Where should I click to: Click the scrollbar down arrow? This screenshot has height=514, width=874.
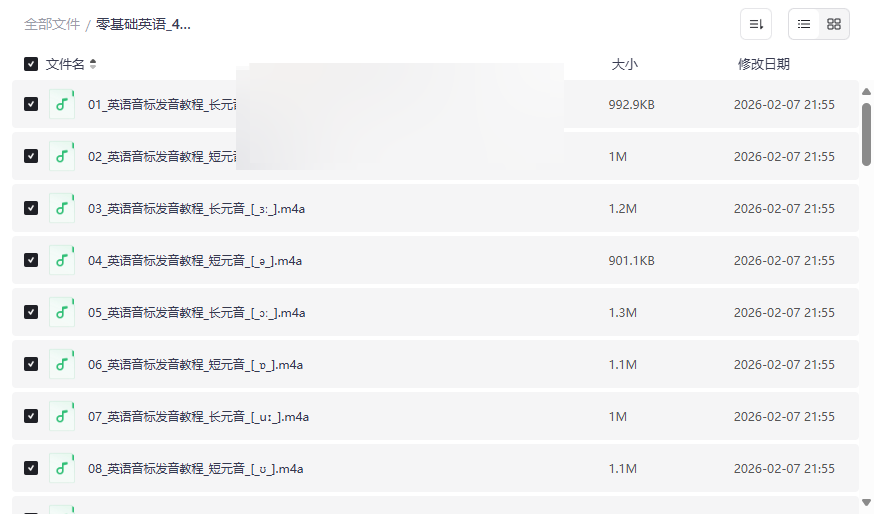click(866, 502)
